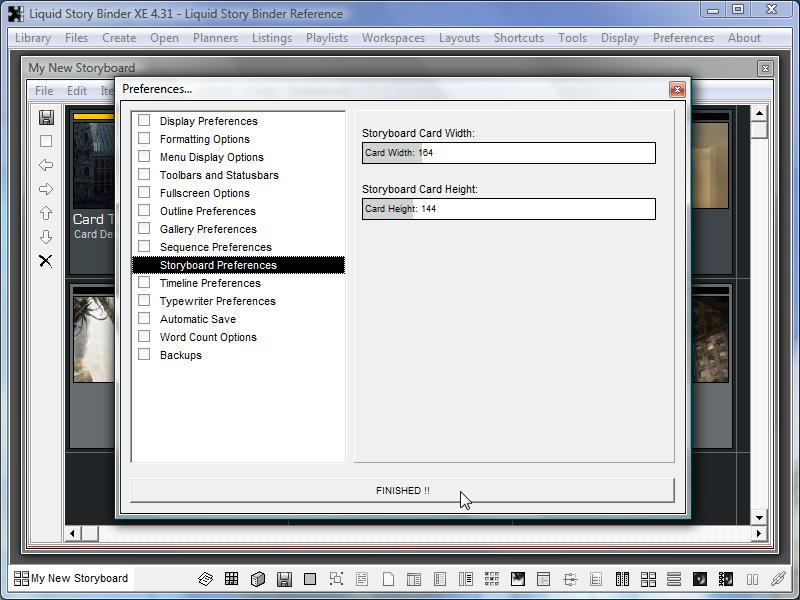Screen dimensions: 800x600
Task: Click the floppy disk icon in bottom toolbar
Action: (x=284, y=579)
